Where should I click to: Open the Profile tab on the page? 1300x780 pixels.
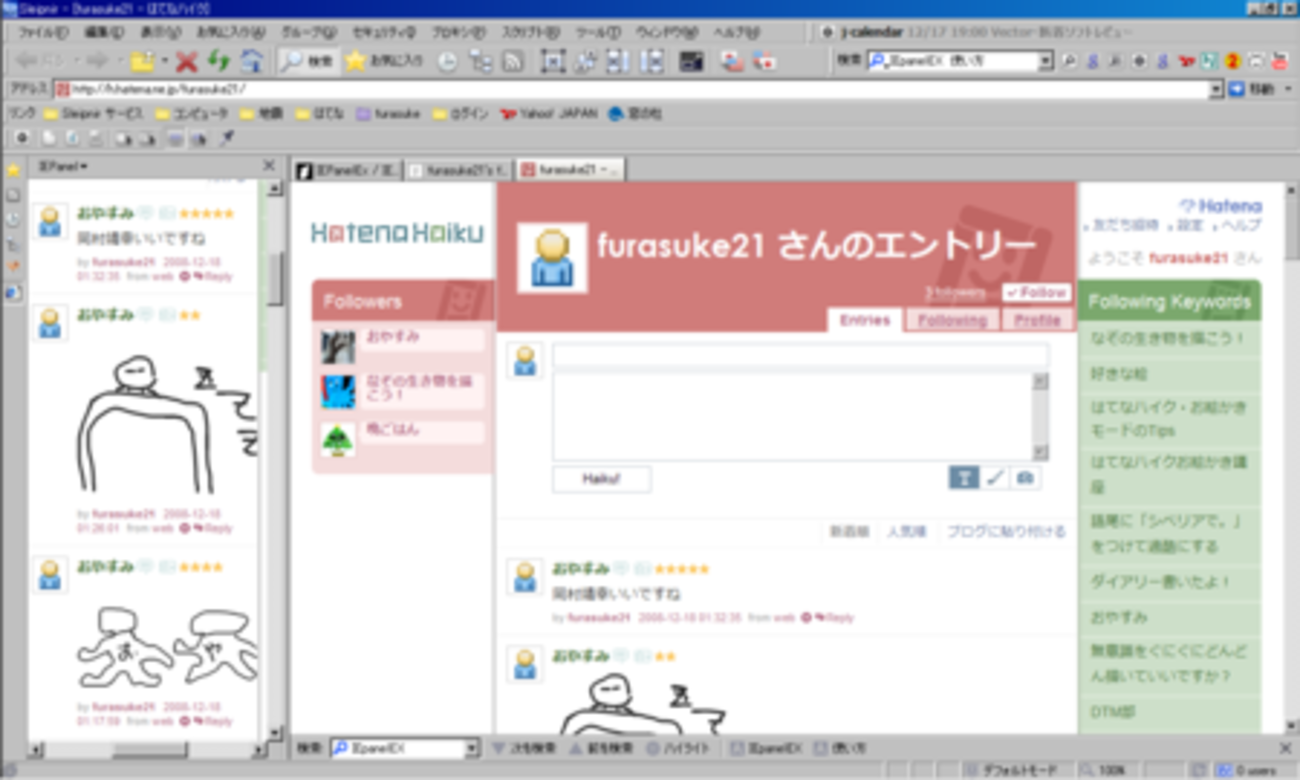coord(1037,320)
